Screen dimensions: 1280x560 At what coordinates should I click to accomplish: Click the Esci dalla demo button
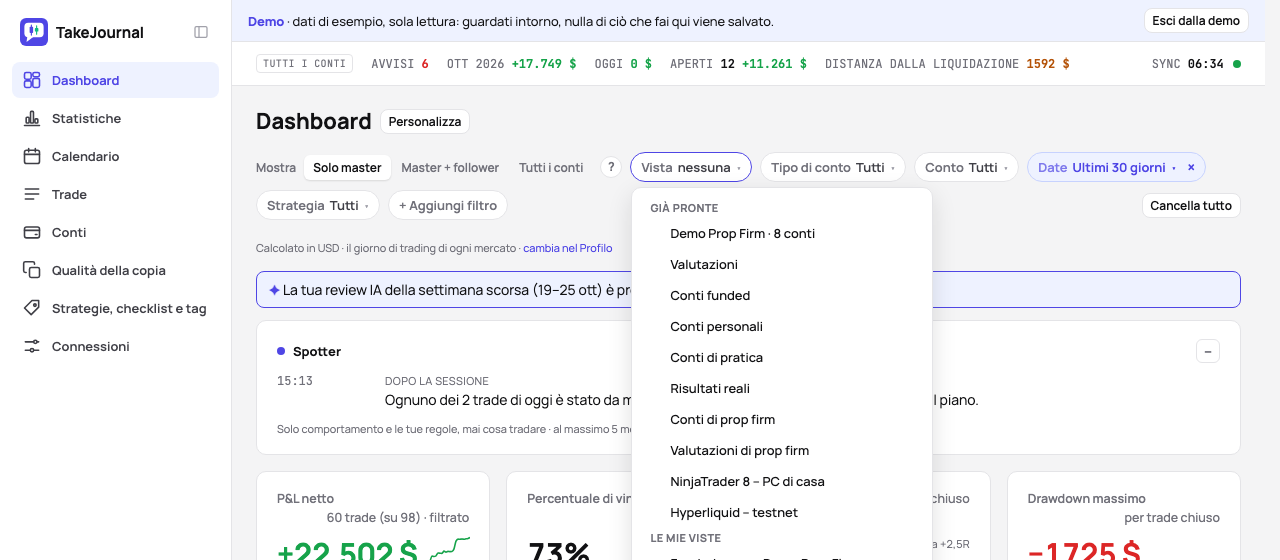(x=1196, y=21)
